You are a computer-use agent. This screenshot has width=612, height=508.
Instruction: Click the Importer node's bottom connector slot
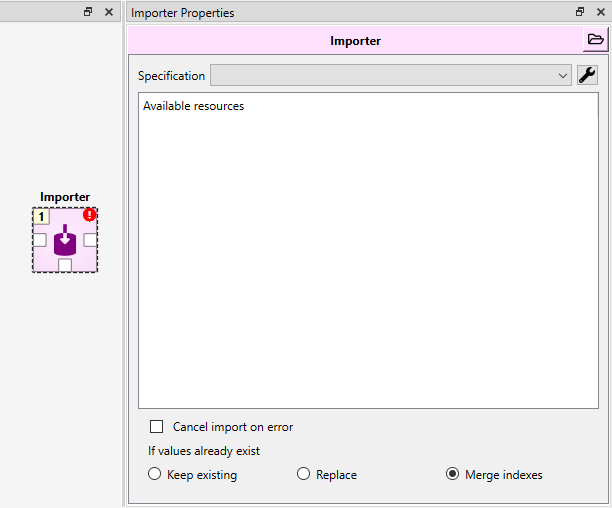(x=65, y=265)
